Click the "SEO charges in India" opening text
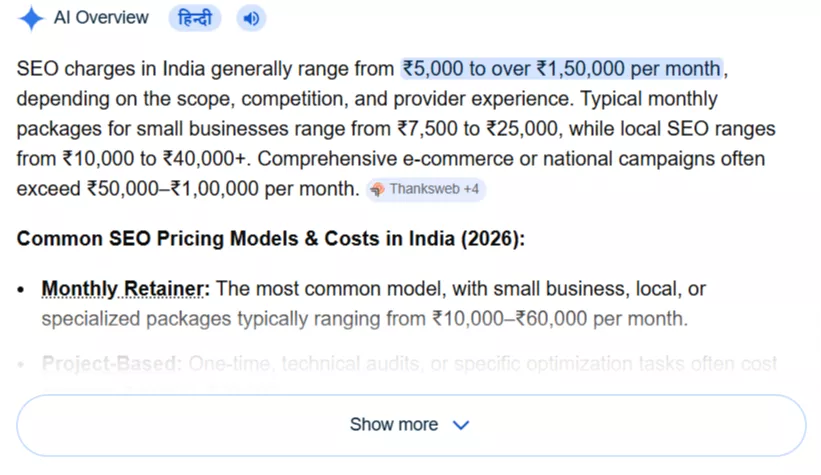 pyautogui.click(x=97, y=69)
